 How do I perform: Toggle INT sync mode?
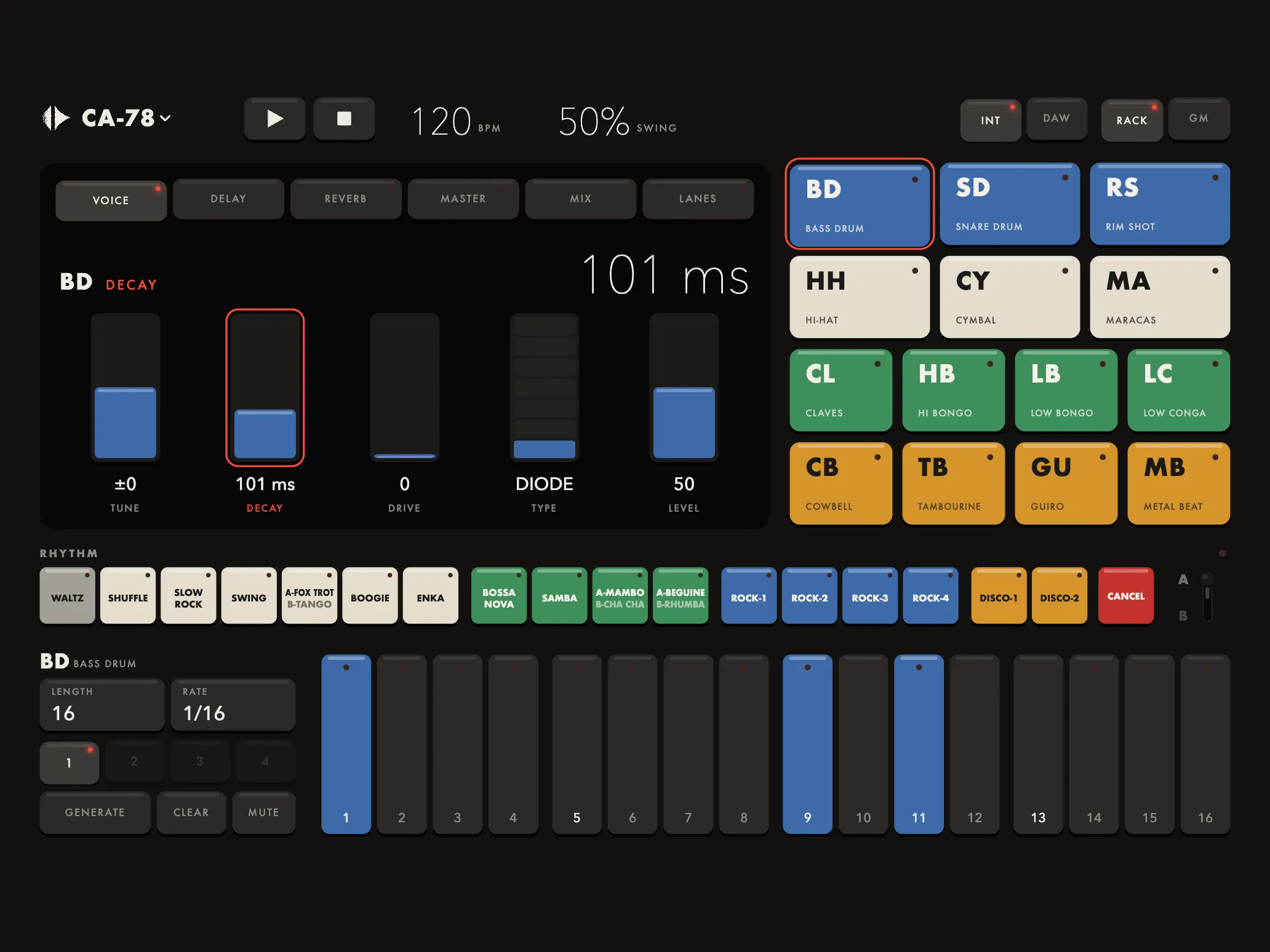(x=991, y=121)
